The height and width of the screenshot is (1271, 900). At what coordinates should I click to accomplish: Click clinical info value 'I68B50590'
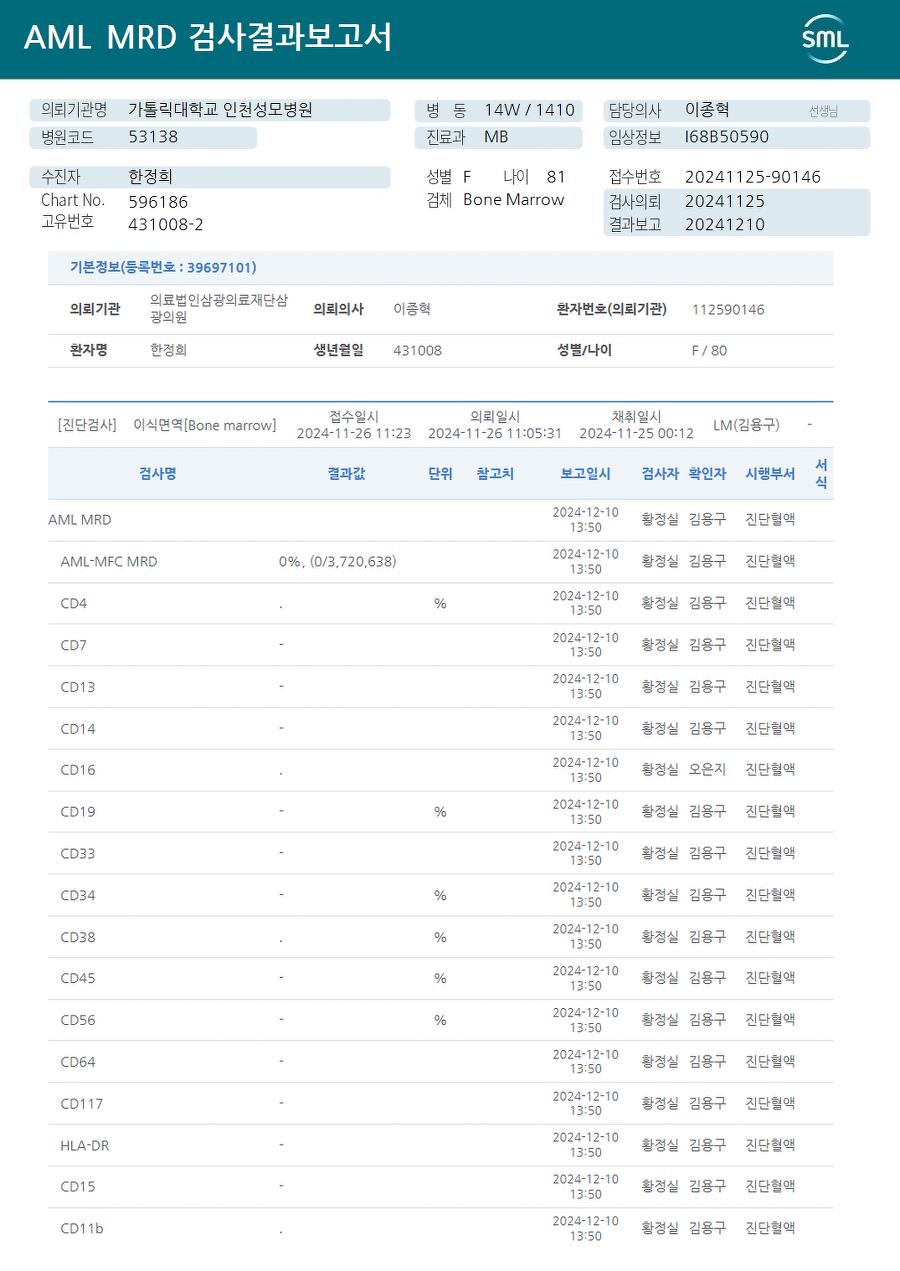[x=727, y=136]
